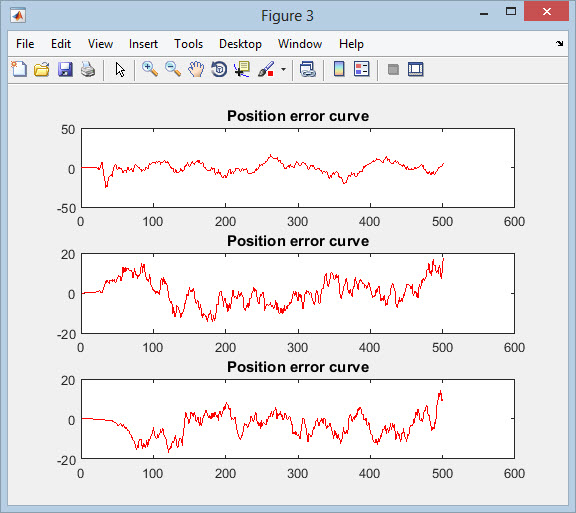The width and height of the screenshot is (576, 513).
Task: Click the New Figure icon
Action: 19,69
